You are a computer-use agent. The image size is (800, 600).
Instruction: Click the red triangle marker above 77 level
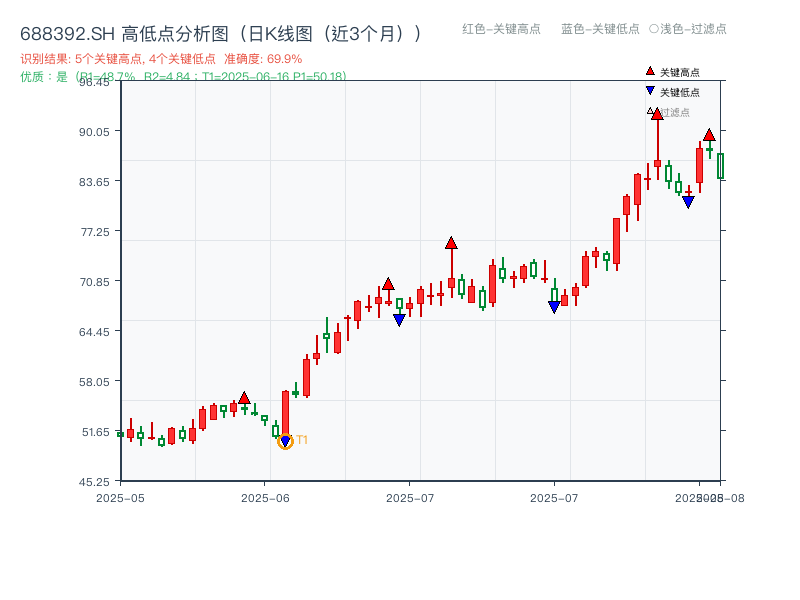[x=451, y=242]
